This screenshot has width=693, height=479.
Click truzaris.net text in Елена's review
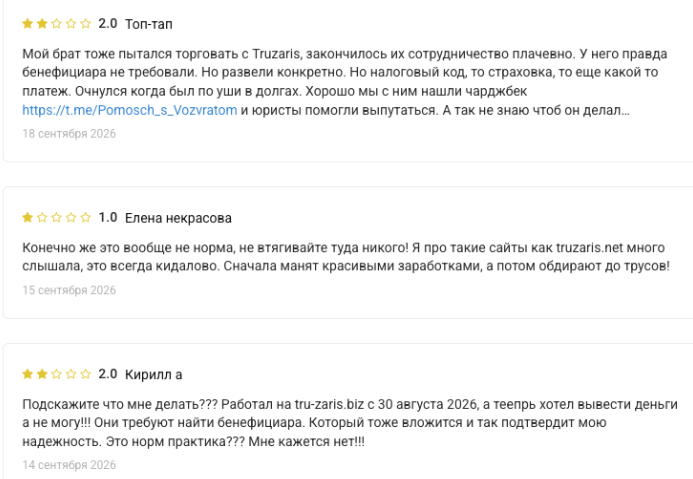pyautogui.click(x=590, y=247)
